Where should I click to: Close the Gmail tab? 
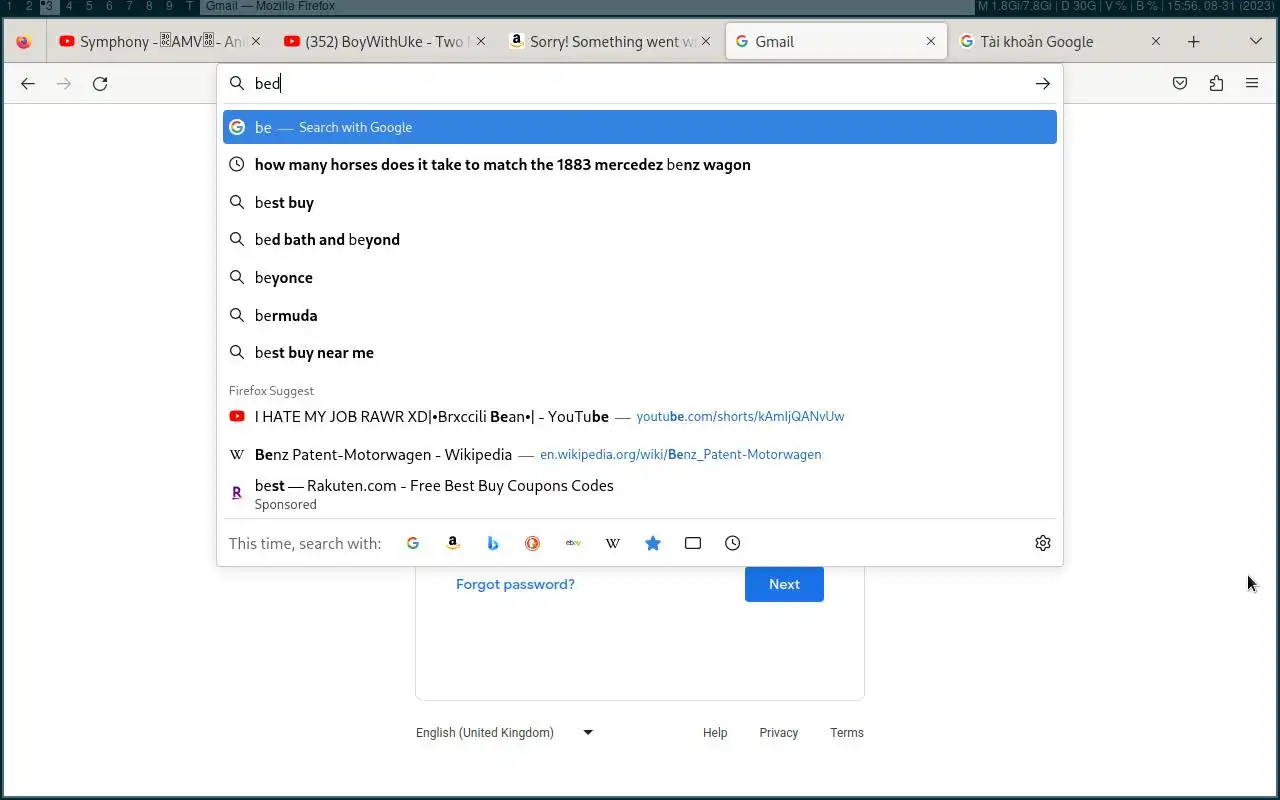931,42
